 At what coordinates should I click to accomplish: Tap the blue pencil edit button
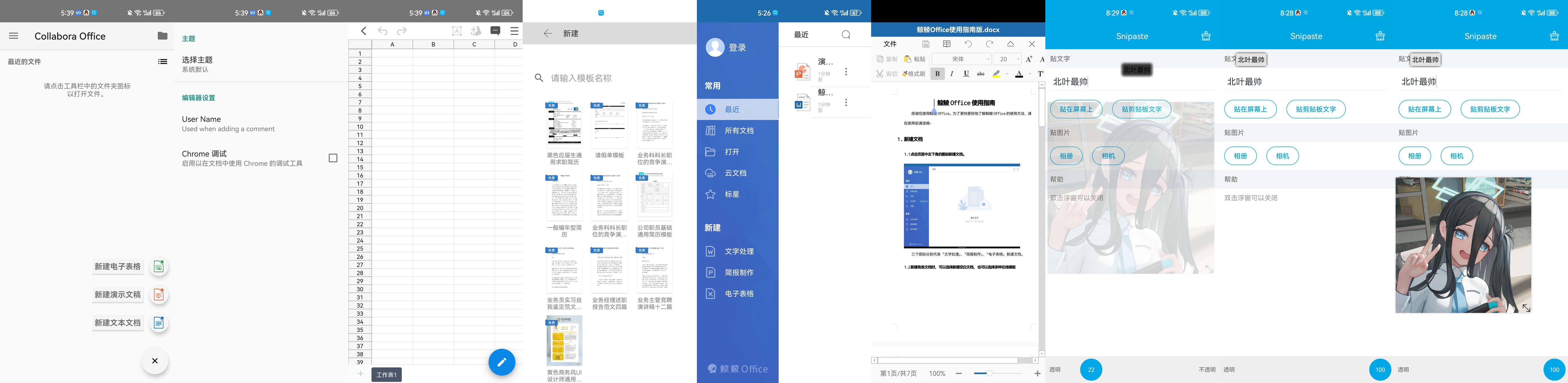(x=501, y=362)
